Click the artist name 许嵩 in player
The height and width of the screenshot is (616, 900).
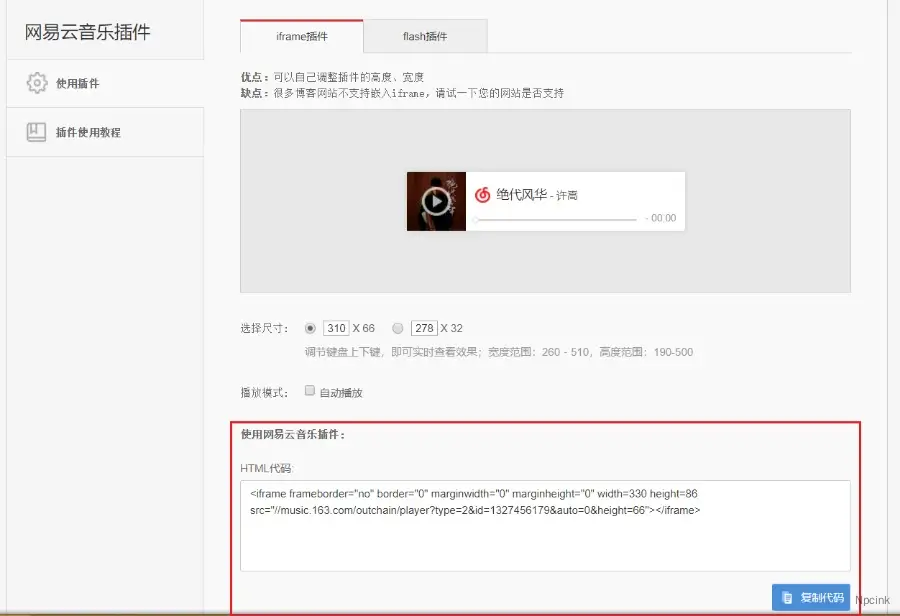tap(567, 196)
